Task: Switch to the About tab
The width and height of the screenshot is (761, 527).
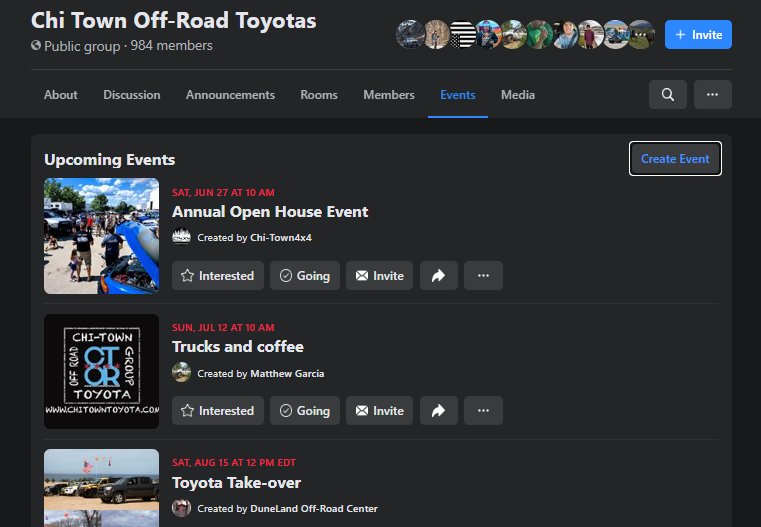Action: point(61,95)
